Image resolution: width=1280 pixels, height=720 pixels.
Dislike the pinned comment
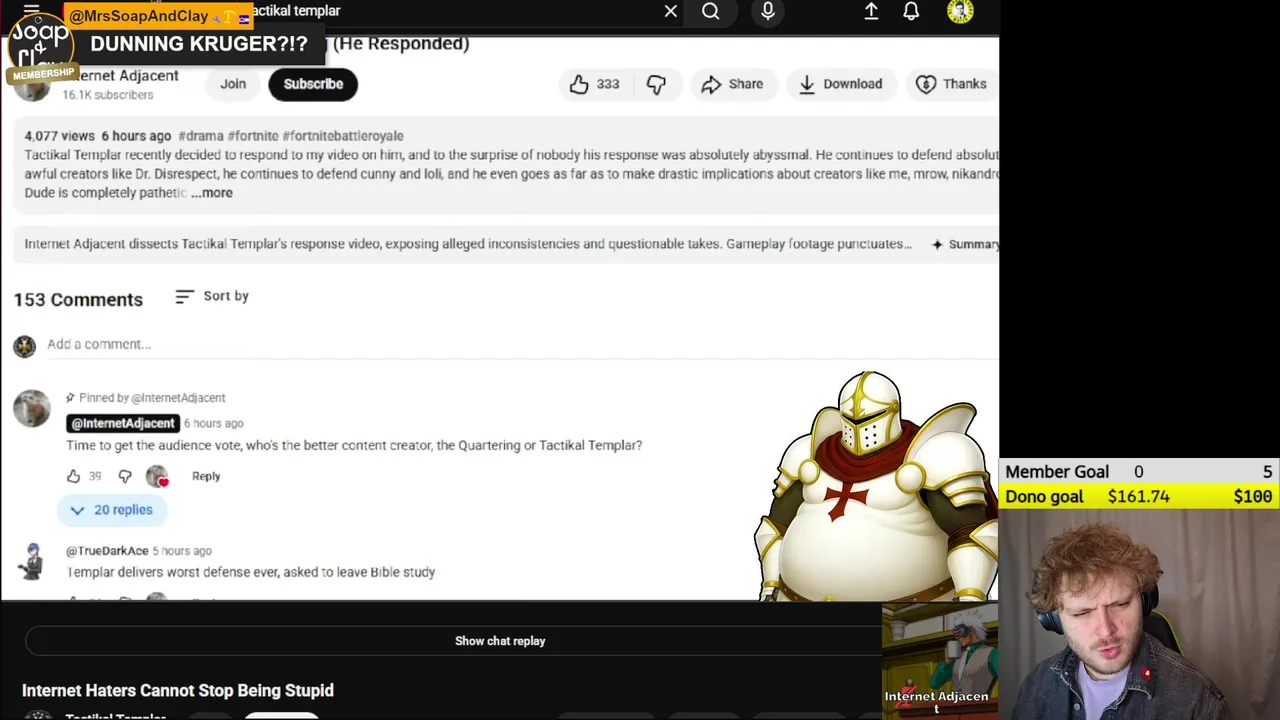click(x=125, y=476)
